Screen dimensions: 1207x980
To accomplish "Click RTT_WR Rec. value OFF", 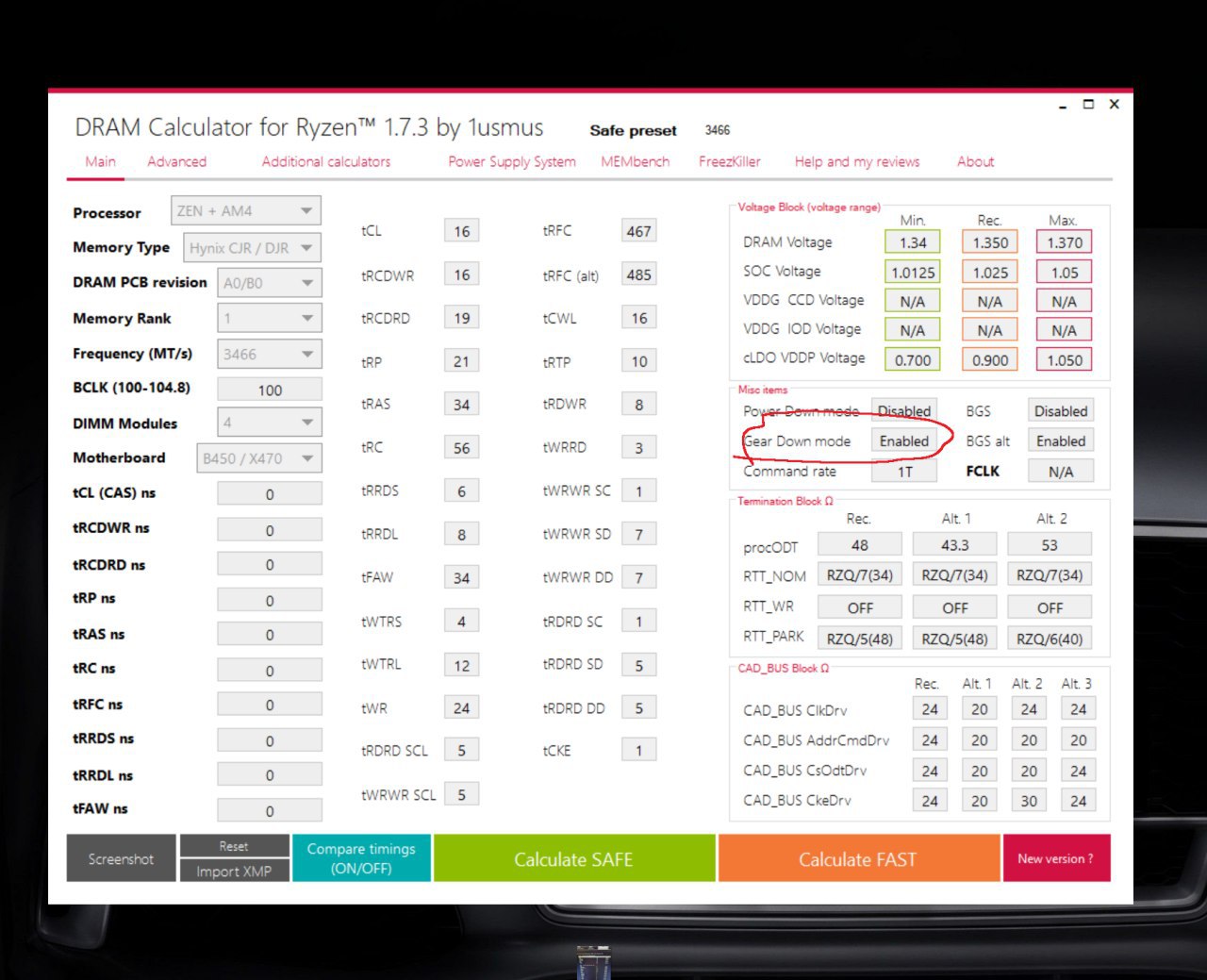I will (x=860, y=608).
